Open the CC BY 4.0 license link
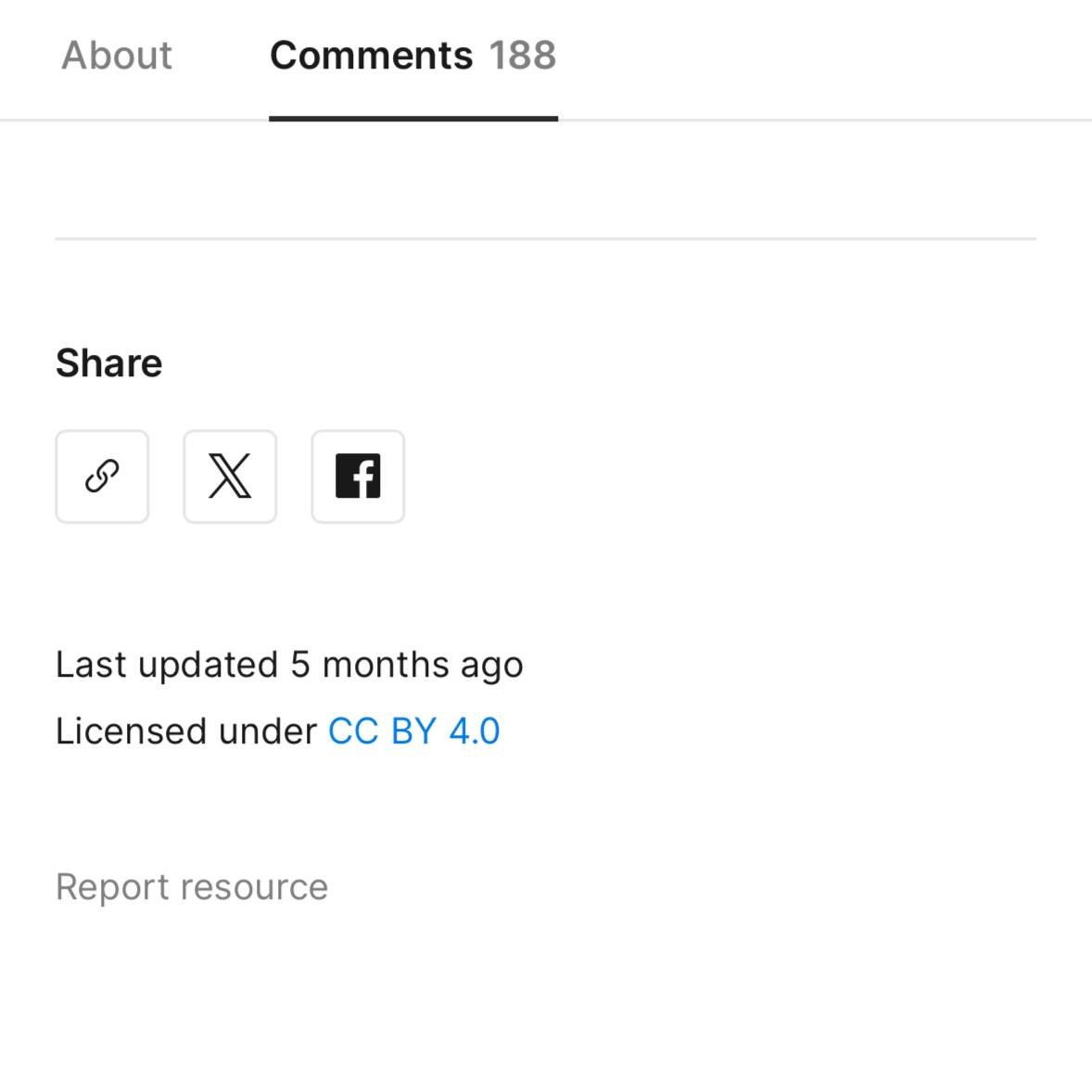The height and width of the screenshot is (1092, 1092). [x=414, y=731]
